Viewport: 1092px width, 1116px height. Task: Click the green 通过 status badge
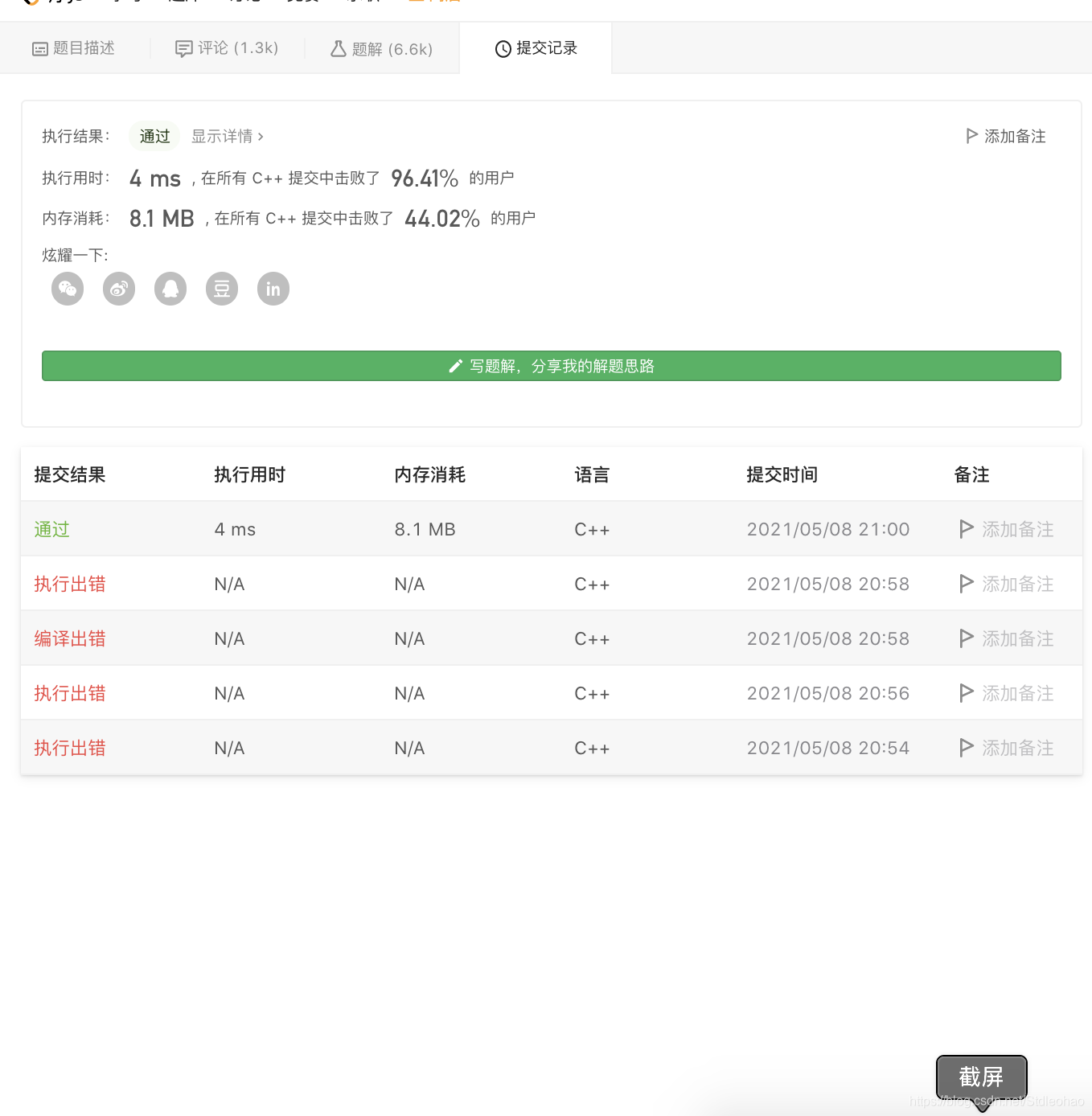pos(154,136)
